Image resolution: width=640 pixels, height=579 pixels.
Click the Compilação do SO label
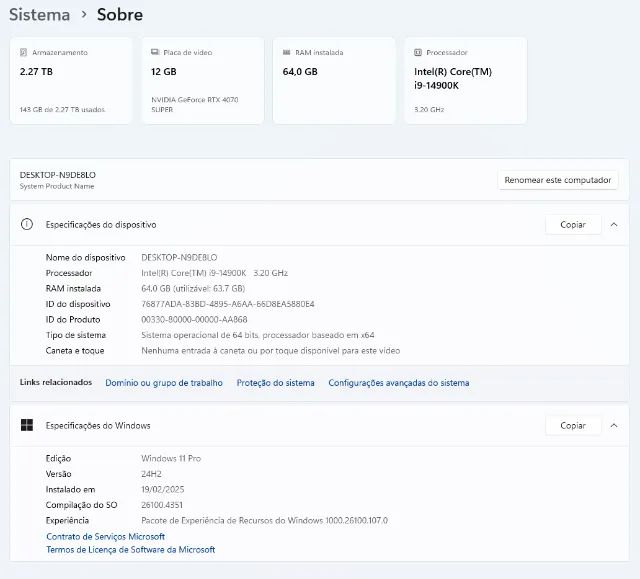click(x=81, y=505)
